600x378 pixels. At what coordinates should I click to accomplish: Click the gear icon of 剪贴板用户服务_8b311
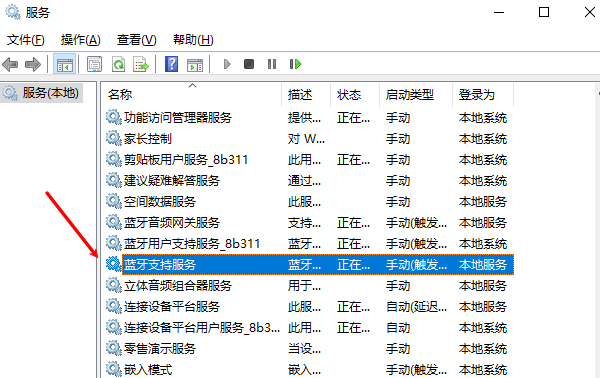[x=114, y=159]
